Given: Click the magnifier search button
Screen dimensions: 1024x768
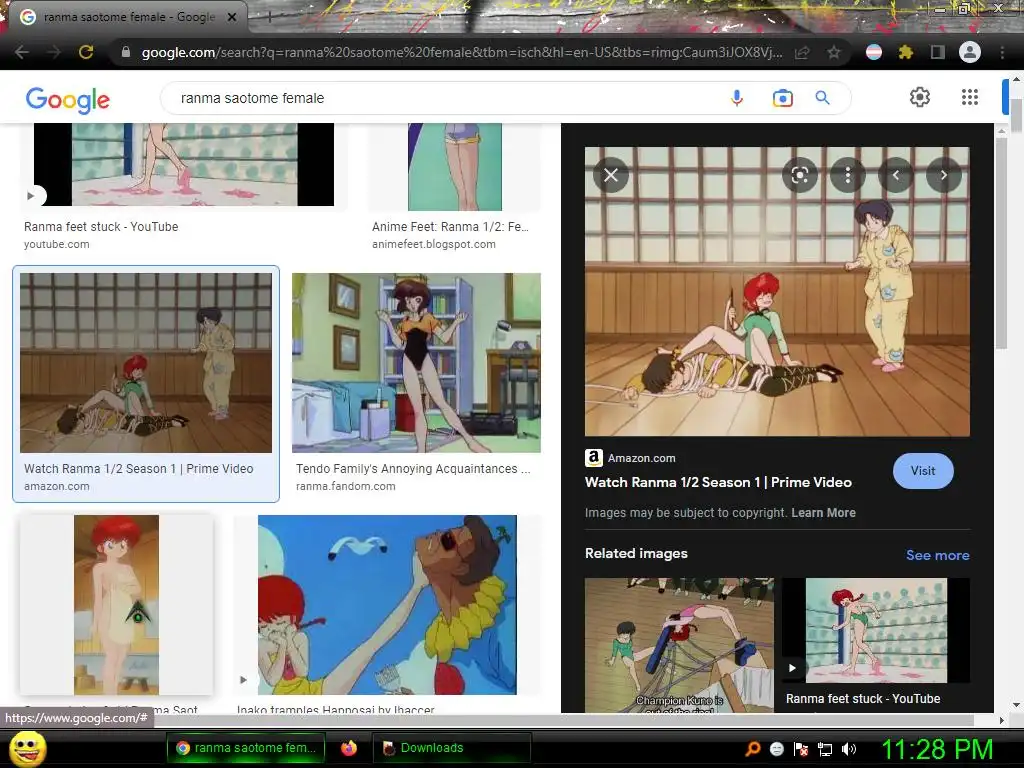Looking at the screenshot, I should coord(822,98).
